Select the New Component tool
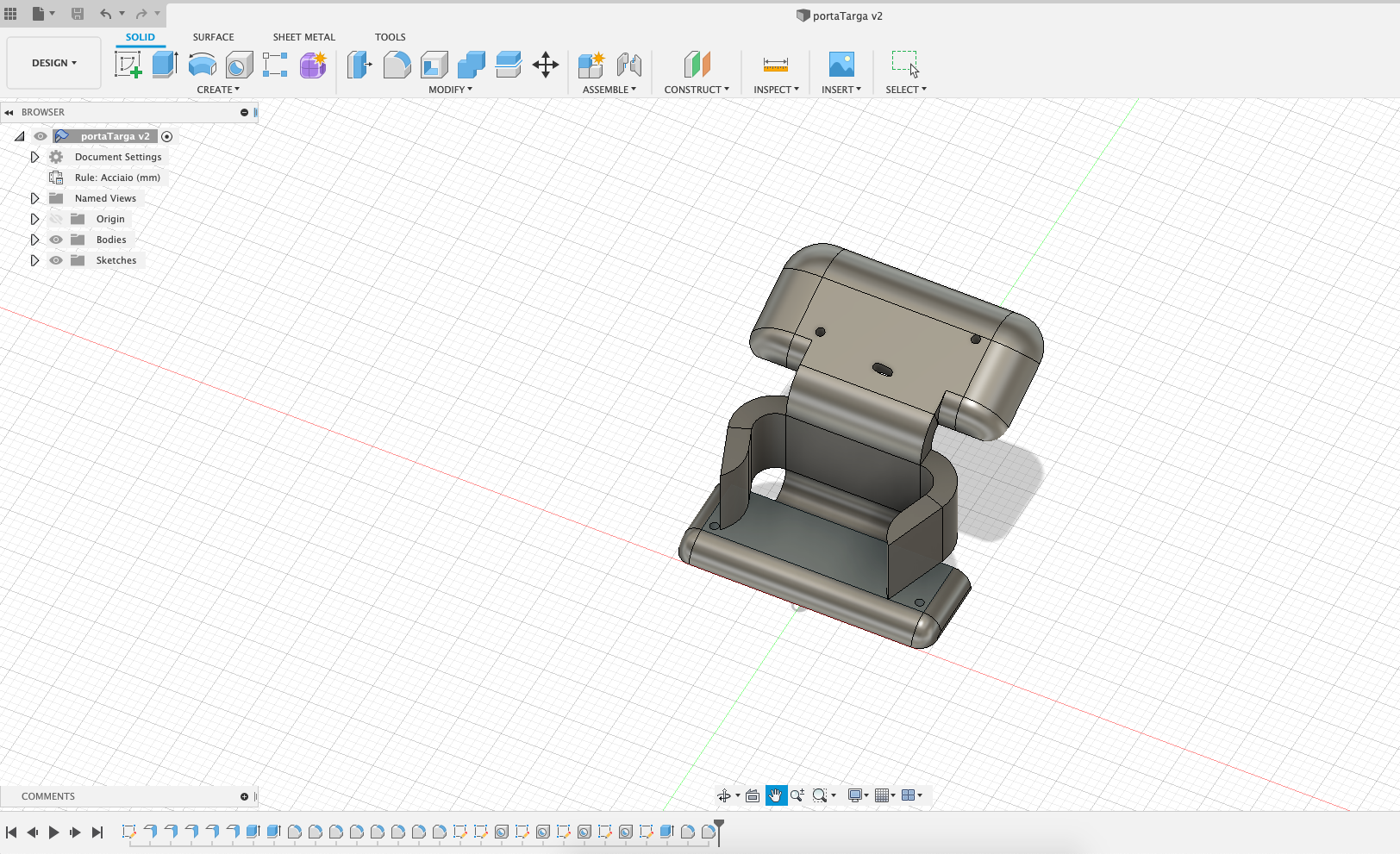1400x854 pixels. (591, 65)
